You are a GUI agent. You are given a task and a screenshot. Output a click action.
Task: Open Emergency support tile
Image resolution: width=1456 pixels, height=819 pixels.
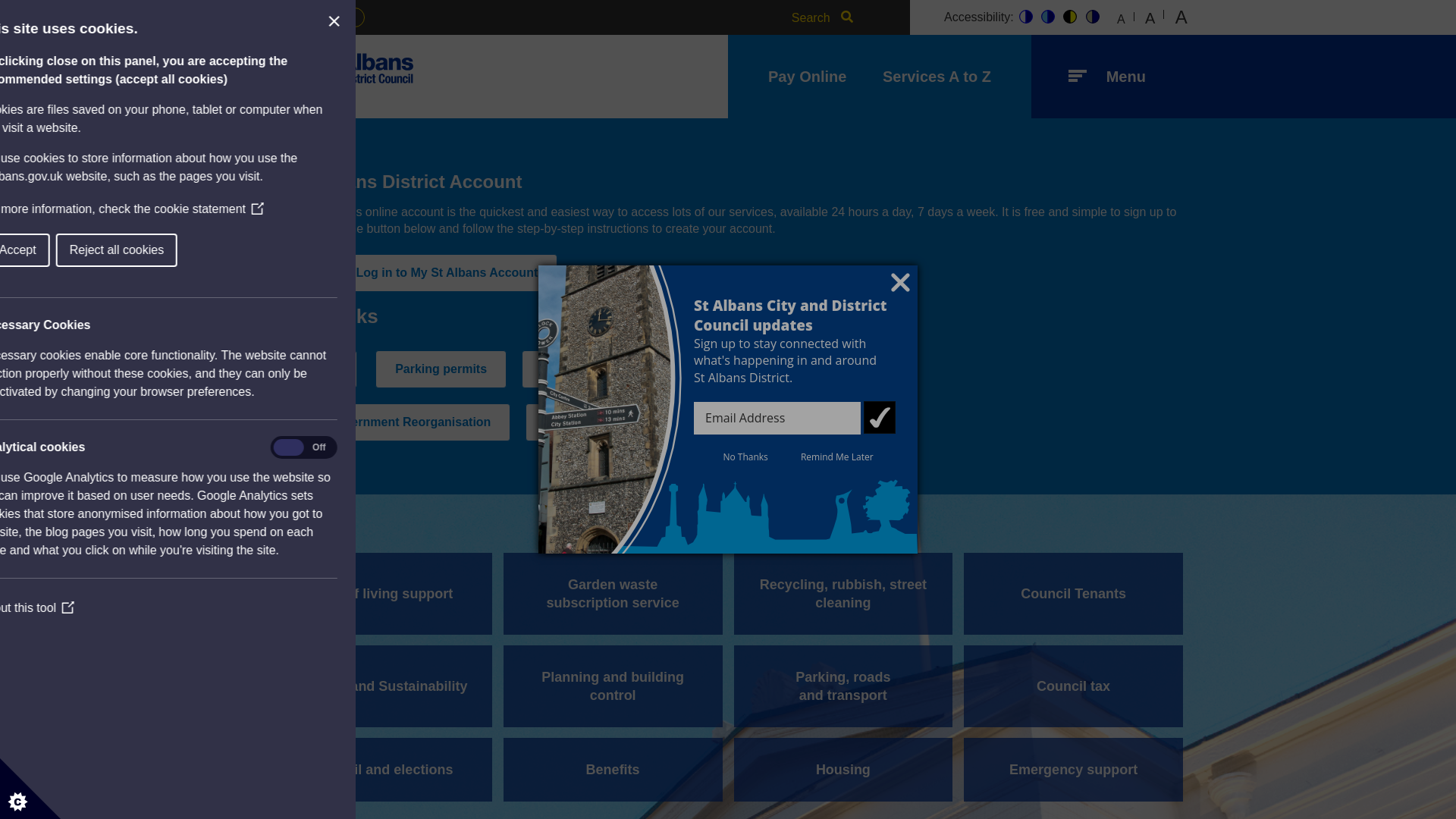[1073, 770]
